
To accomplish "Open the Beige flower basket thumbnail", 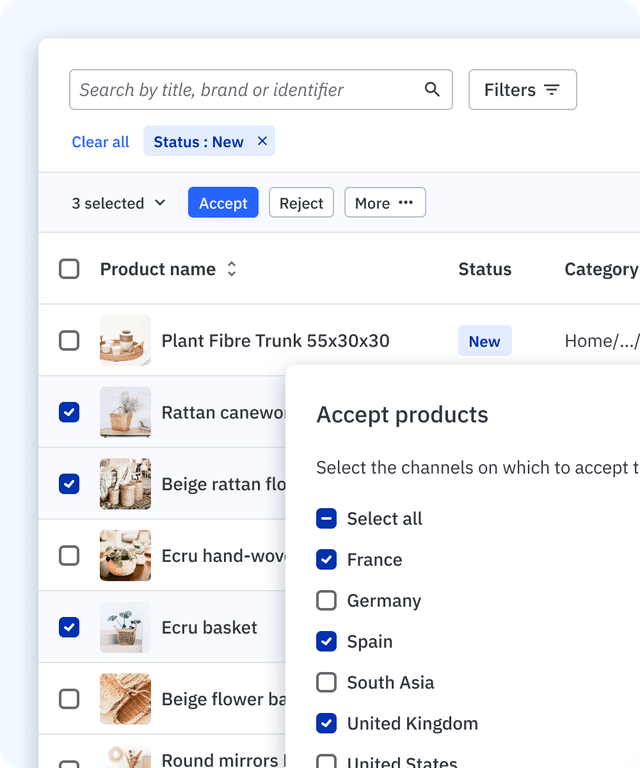I will tap(125, 698).
